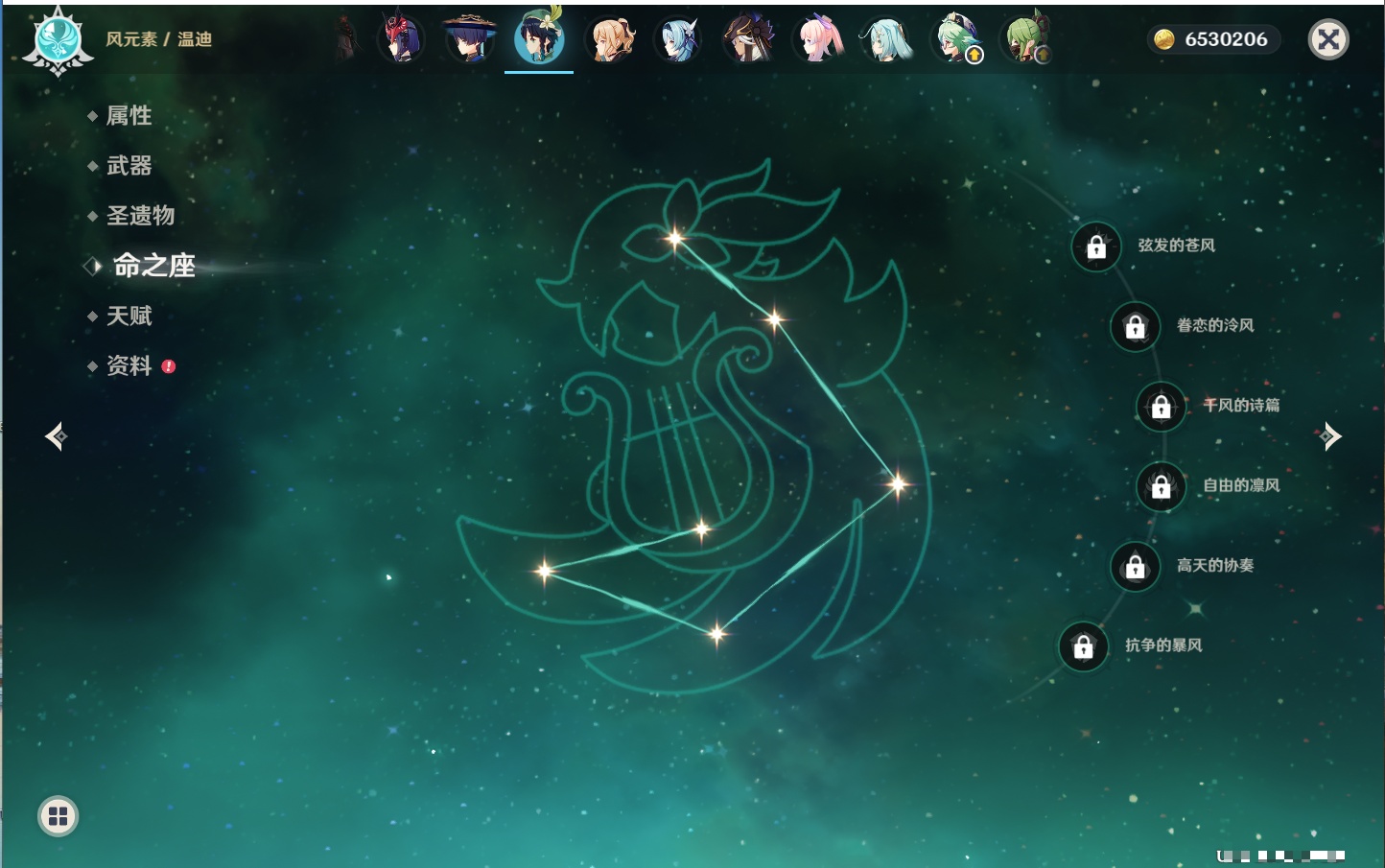Click the 抗争的暴风 constellation label

1163,645
